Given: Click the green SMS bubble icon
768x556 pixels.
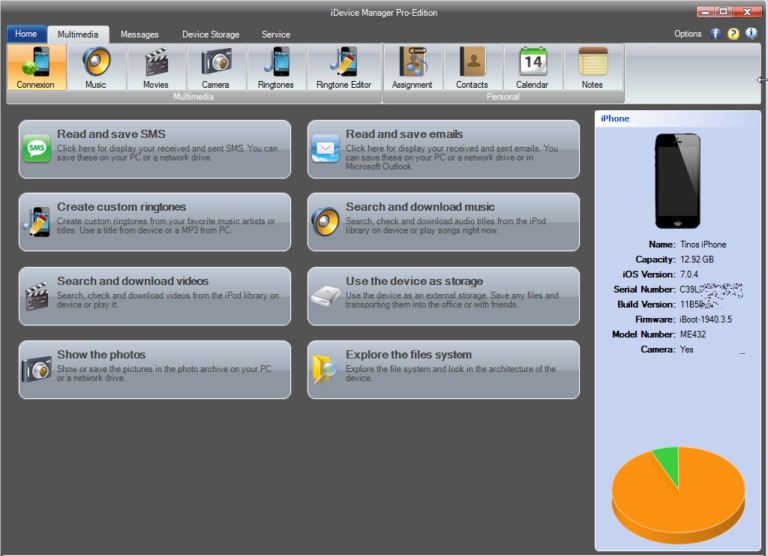Looking at the screenshot, I should tap(37, 148).
